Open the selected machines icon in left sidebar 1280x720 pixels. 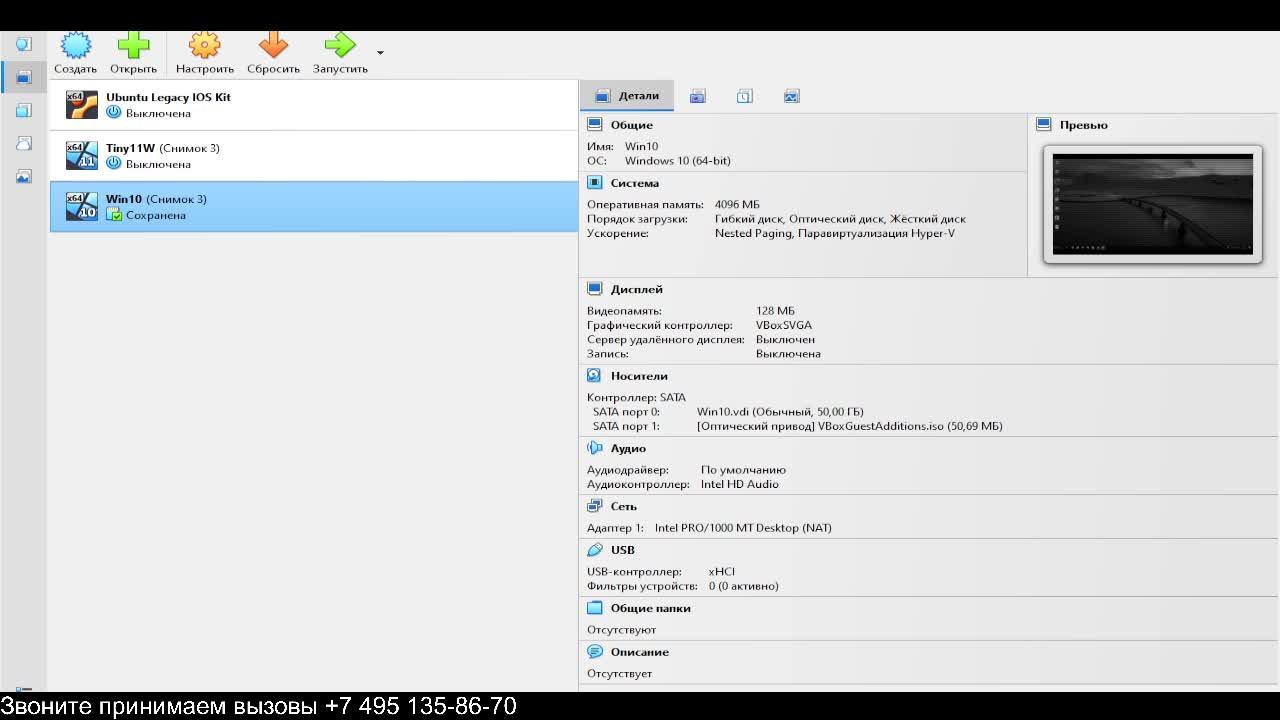coord(23,77)
